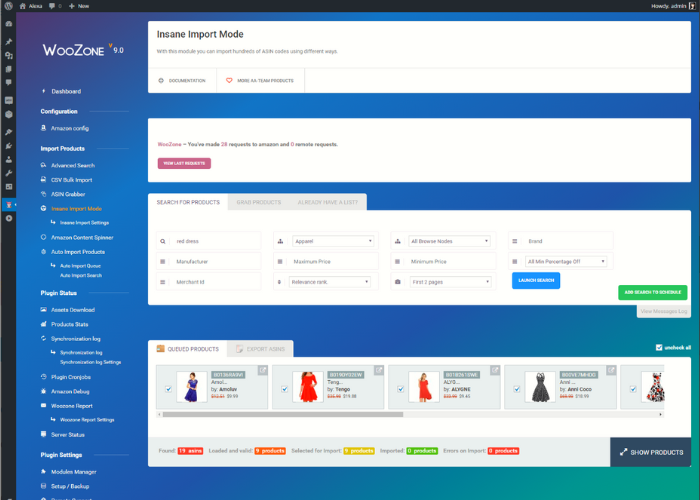This screenshot has width=700, height=500.
Task: Open Tools wrench icon in left admin strip
Action: pos(8,173)
